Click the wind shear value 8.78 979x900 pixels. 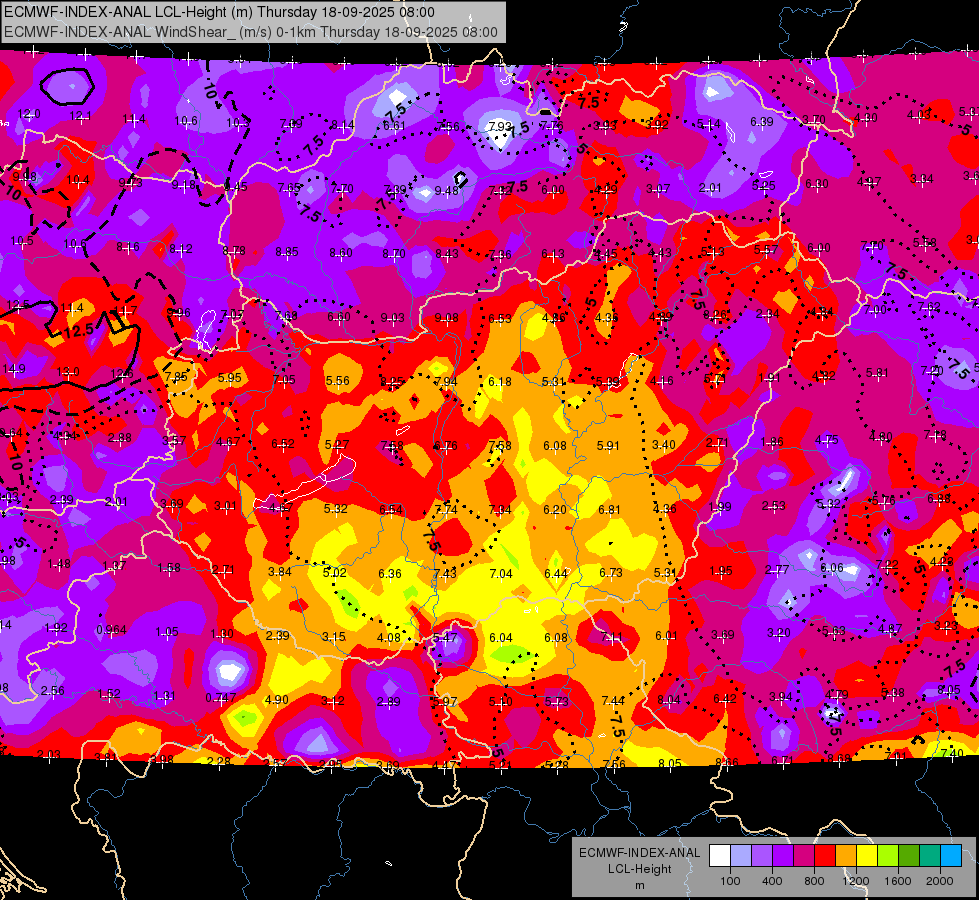click(x=234, y=250)
